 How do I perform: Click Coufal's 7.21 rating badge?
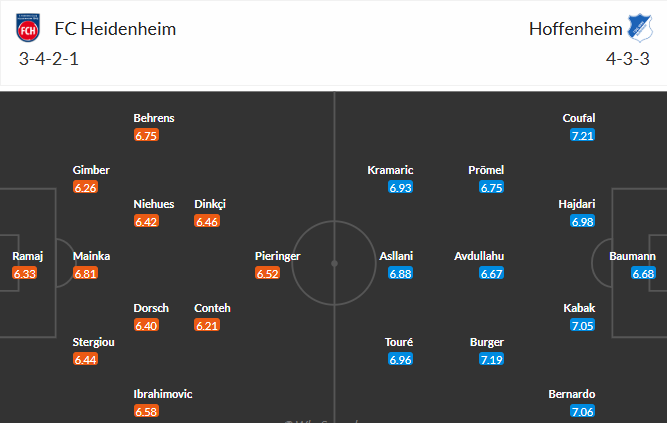[x=582, y=135]
